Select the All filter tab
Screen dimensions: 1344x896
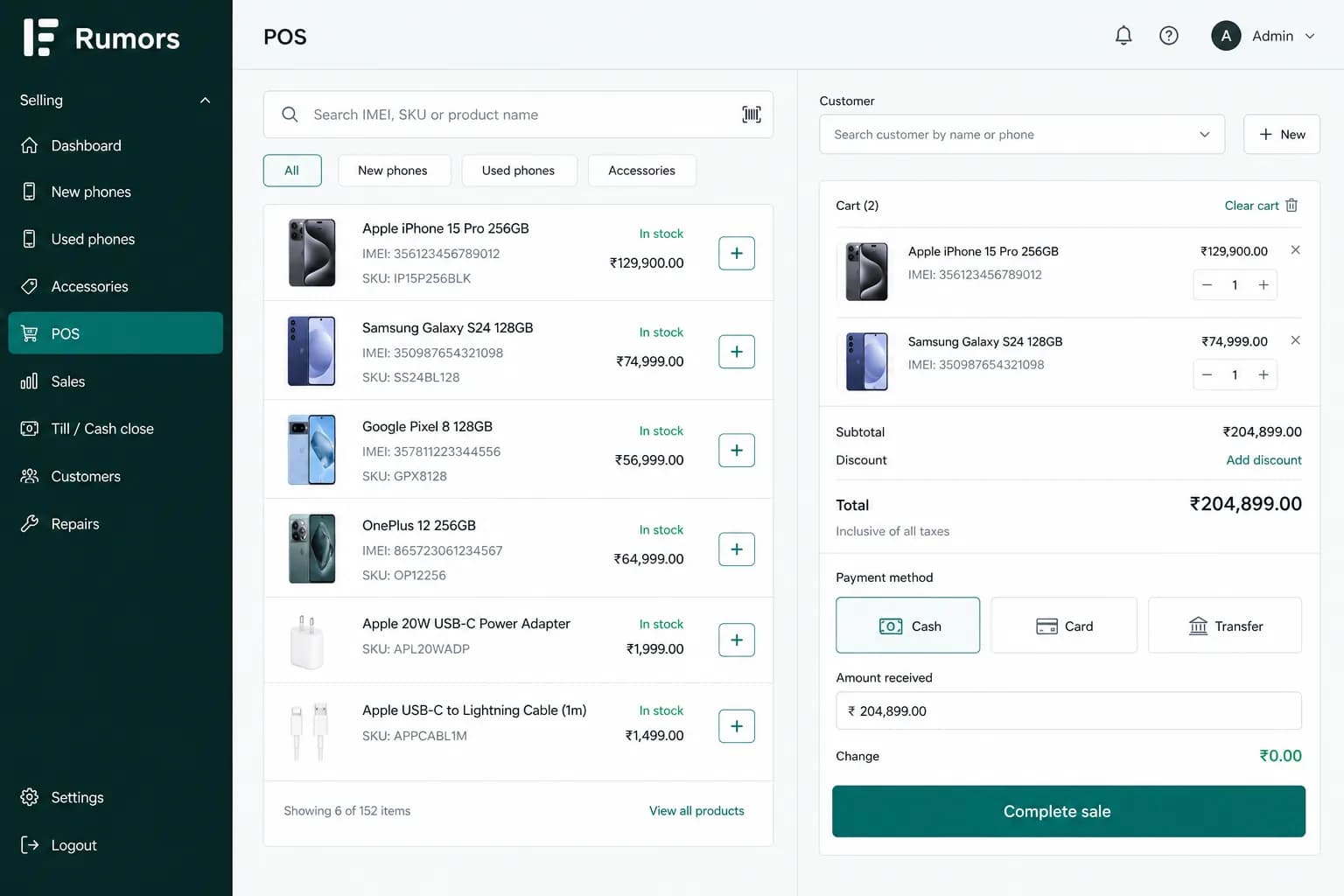point(292,171)
